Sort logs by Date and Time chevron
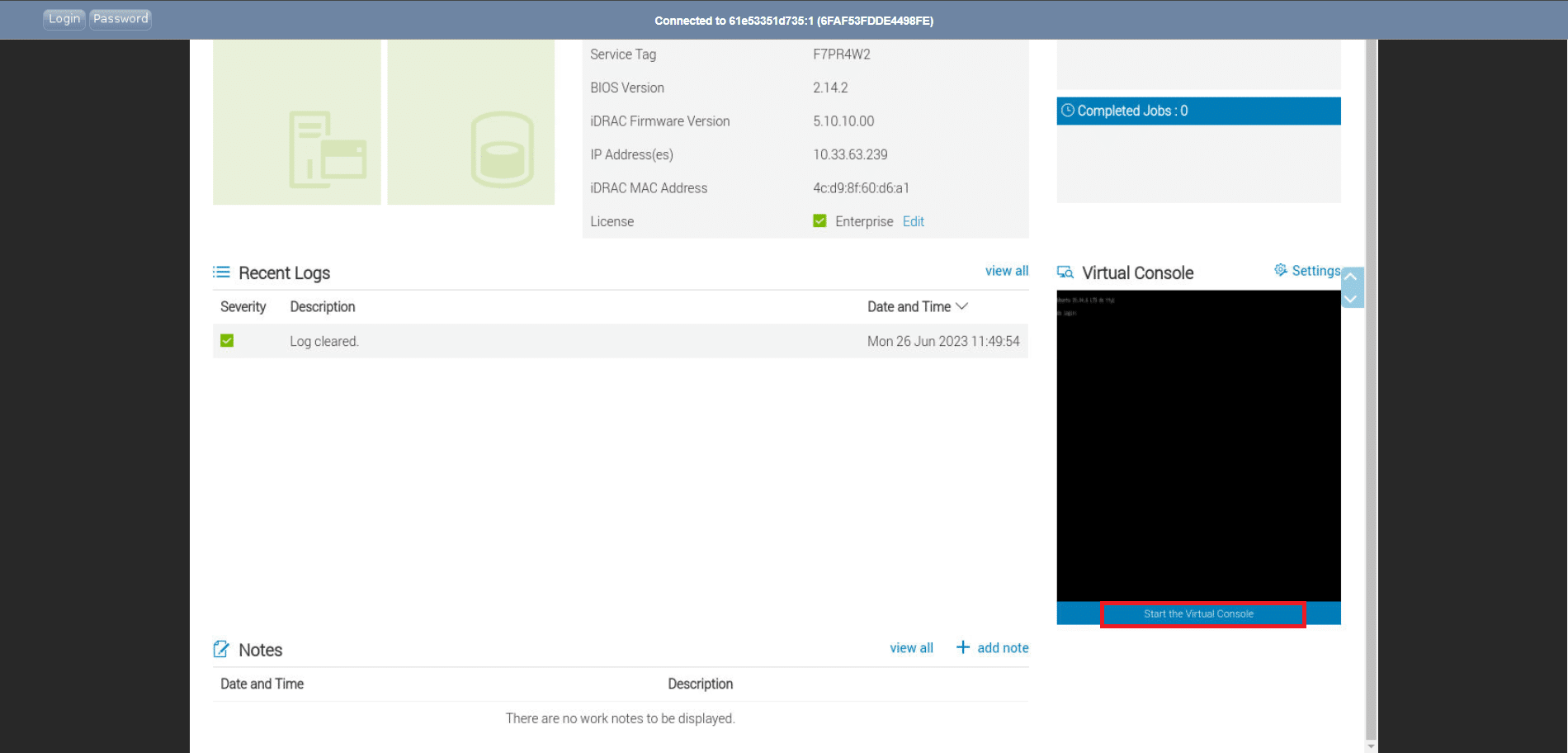1568x753 pixels. point(961,306)
